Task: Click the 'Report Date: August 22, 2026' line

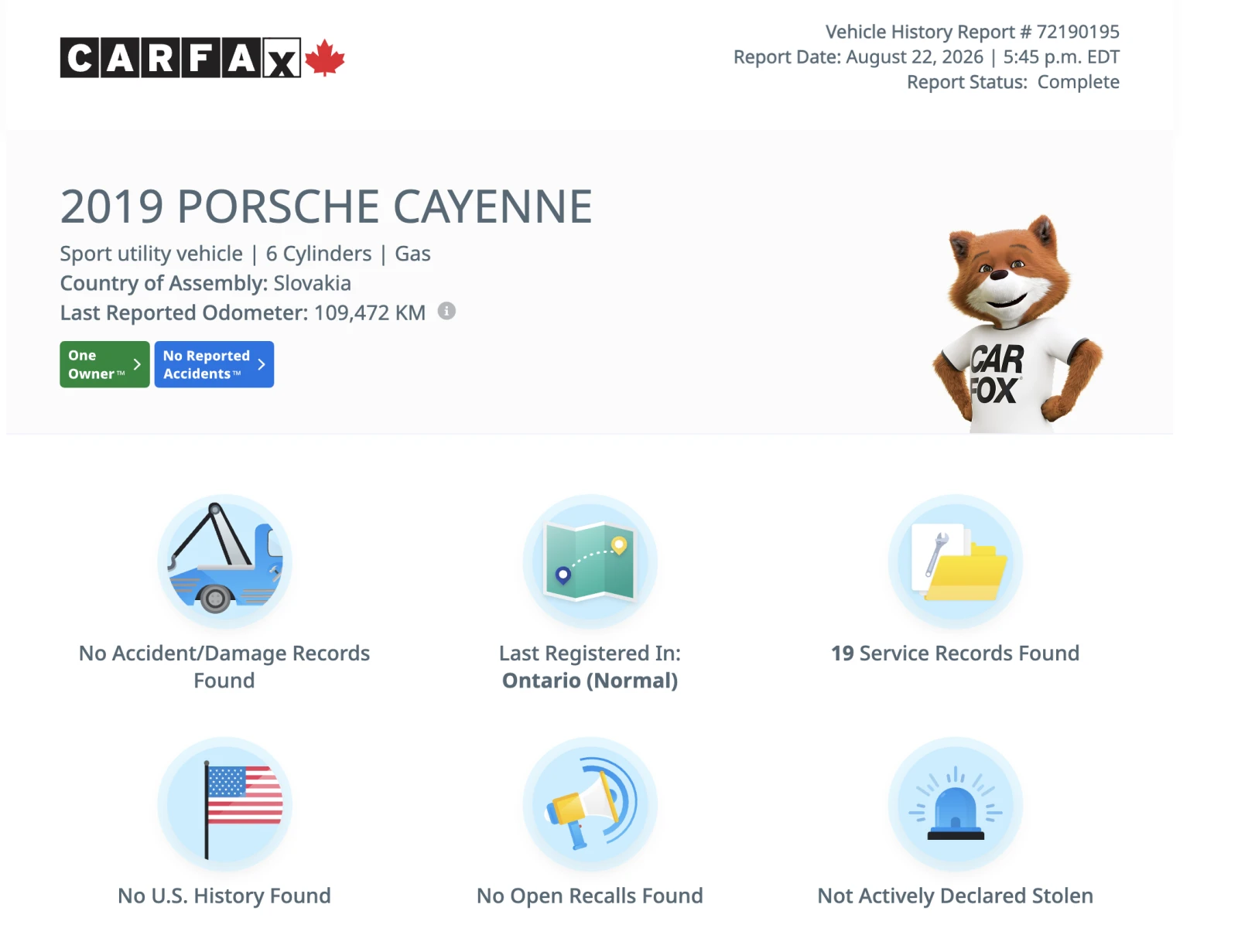Action: pos(926,57)
